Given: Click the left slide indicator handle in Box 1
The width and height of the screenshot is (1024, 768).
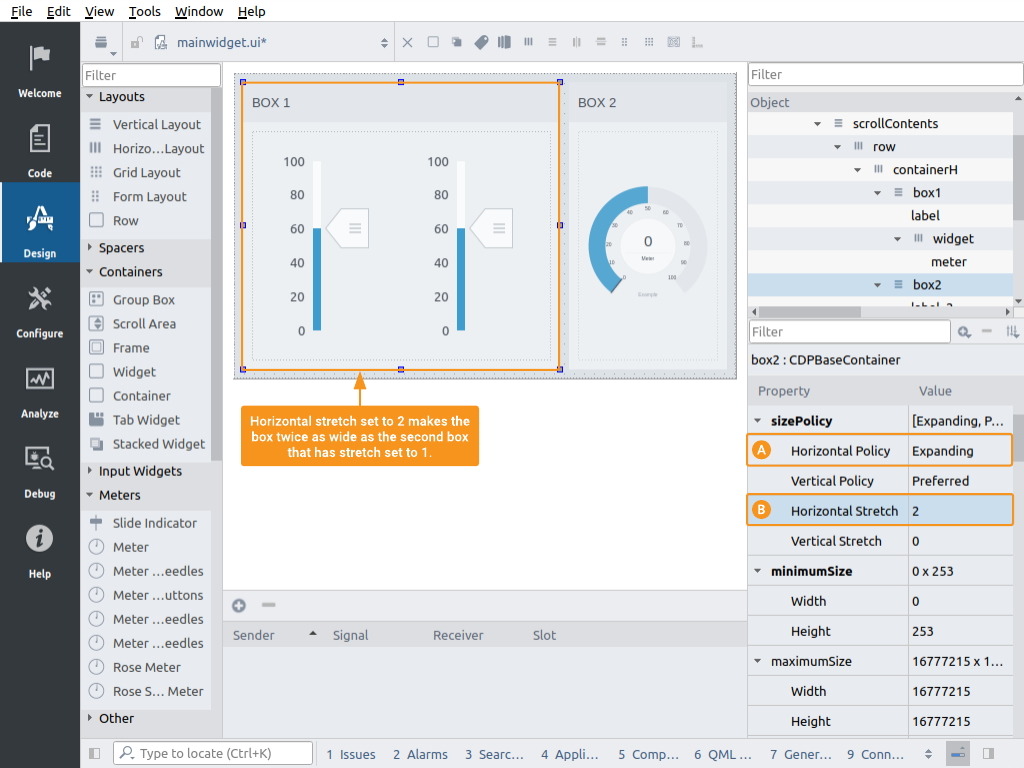Looking at the screenshot, I should (349, 228).
